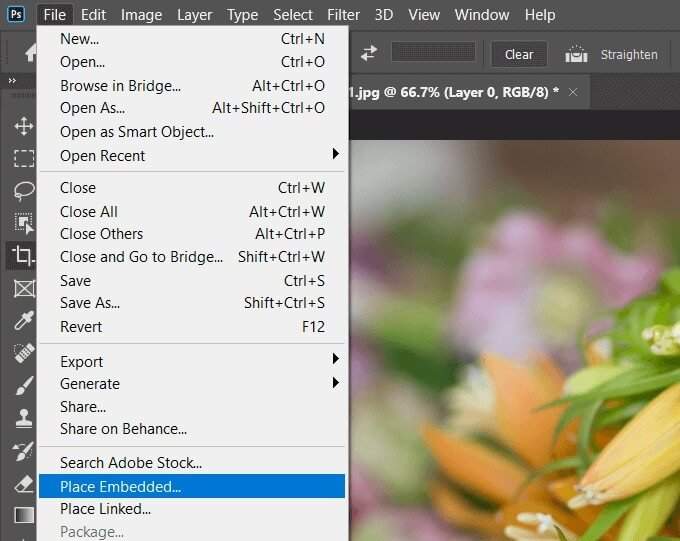Choose Open As... menu entry
The image size is (680, 541).
192,108
